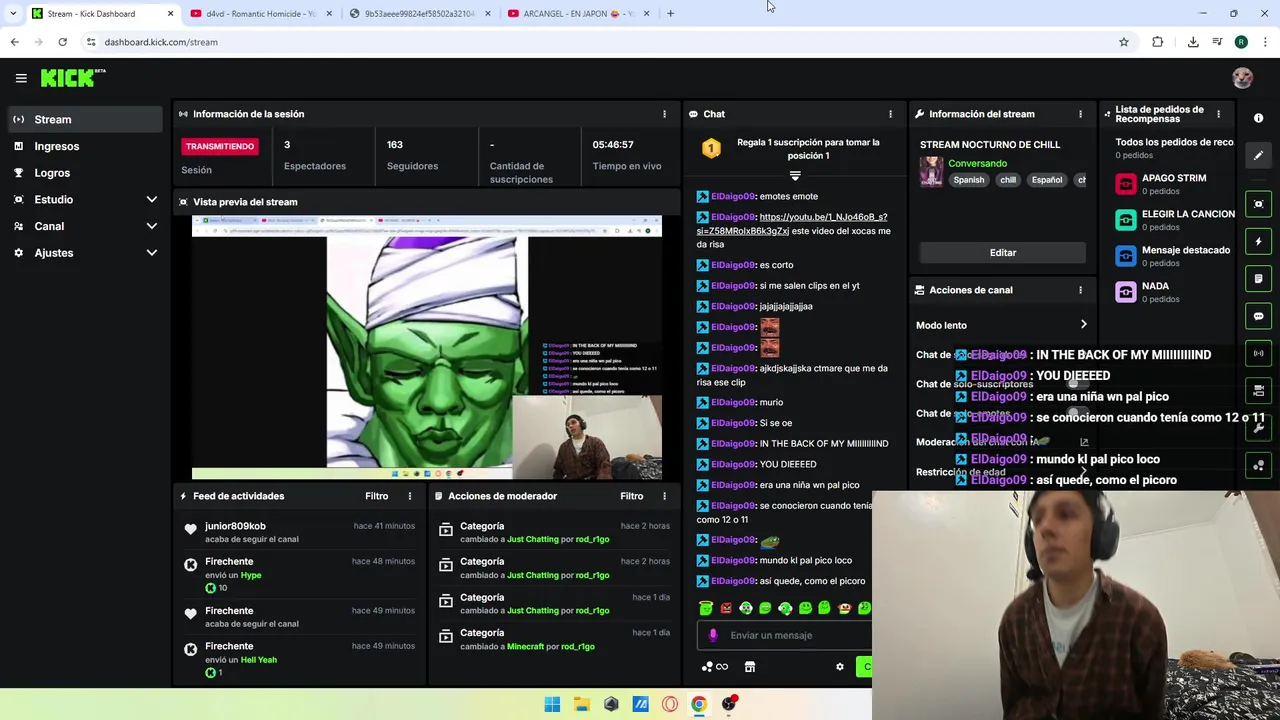Switch to the ARCANGEL - EN JAPON tab
The height and width of the screenshot is (720, 1280).
tap(578, 13)
